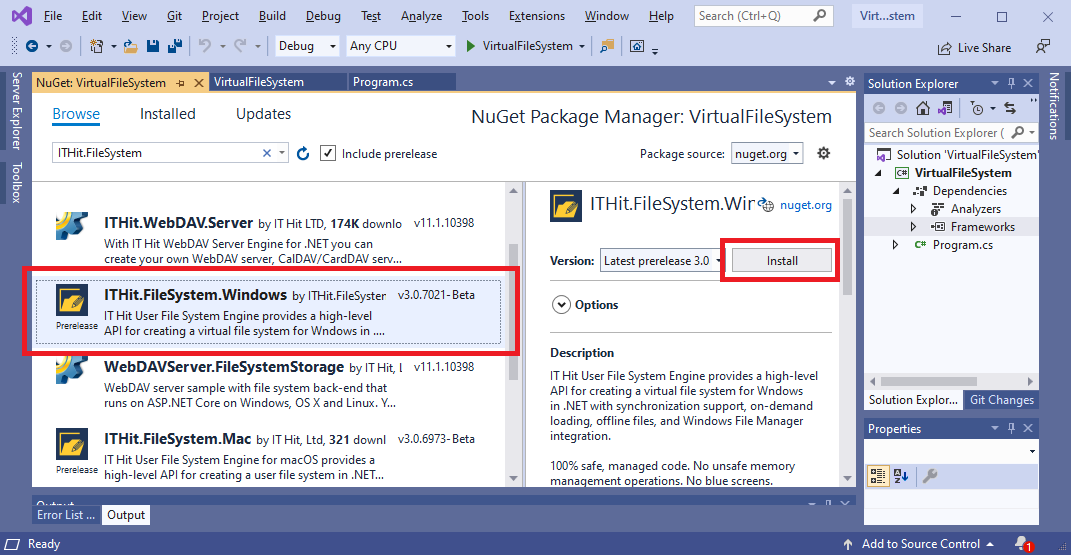This screenshot has height=555, width=1071.
Task: Click the Home icon in Solution Explorer
Action: click(922, 108)
